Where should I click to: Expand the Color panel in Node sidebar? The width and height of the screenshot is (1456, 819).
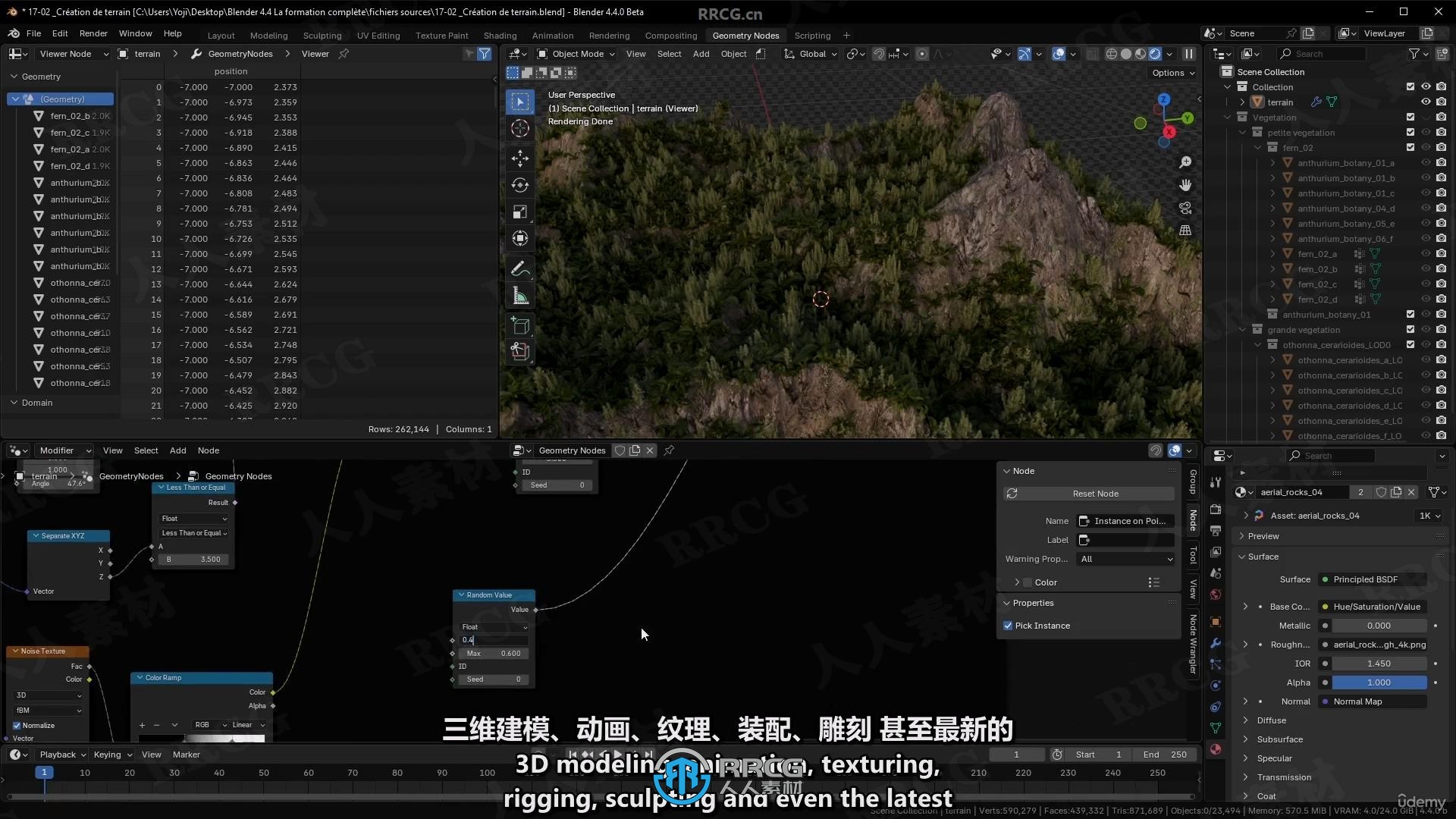(x=1017, y=582)
